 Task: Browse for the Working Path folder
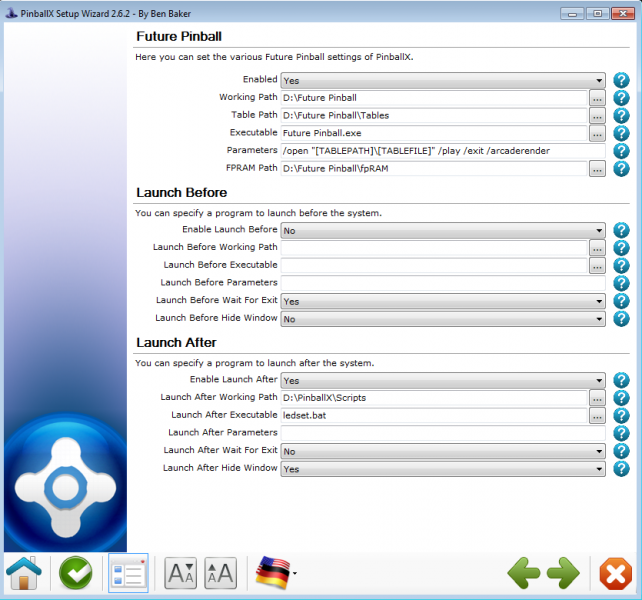click(x=597, y=98)
